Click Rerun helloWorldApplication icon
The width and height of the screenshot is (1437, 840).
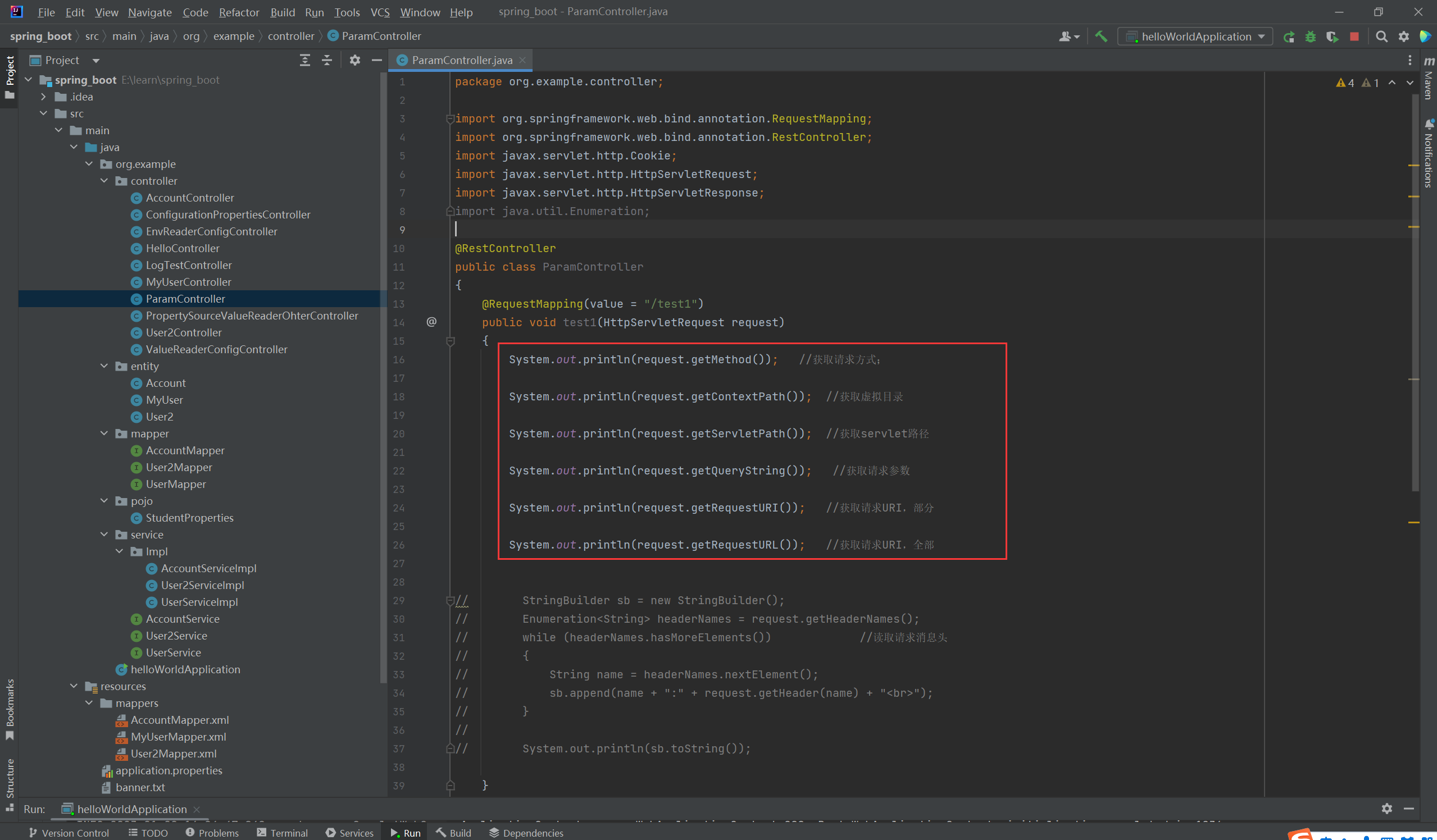(1288, 36)
